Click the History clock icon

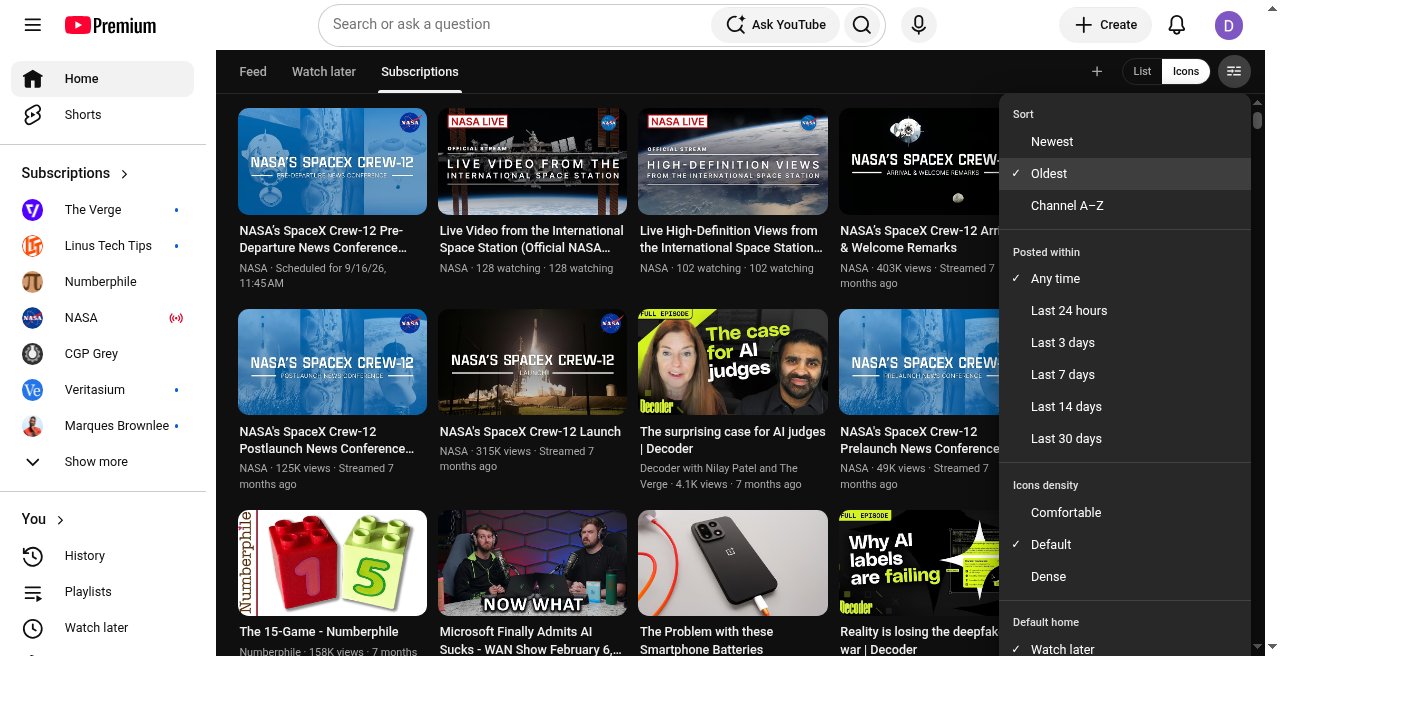[33, 556]
